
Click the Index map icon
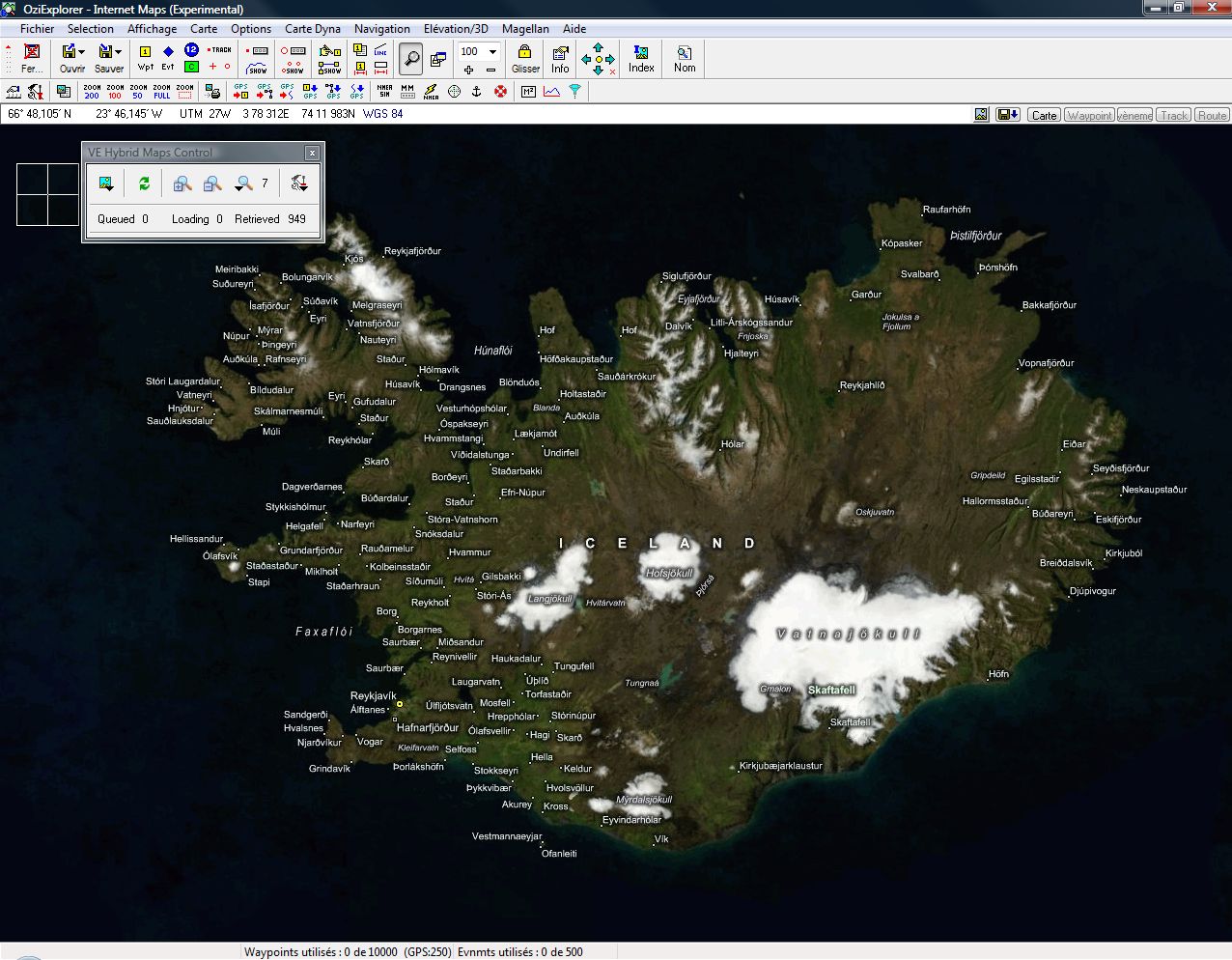point(641,58)
